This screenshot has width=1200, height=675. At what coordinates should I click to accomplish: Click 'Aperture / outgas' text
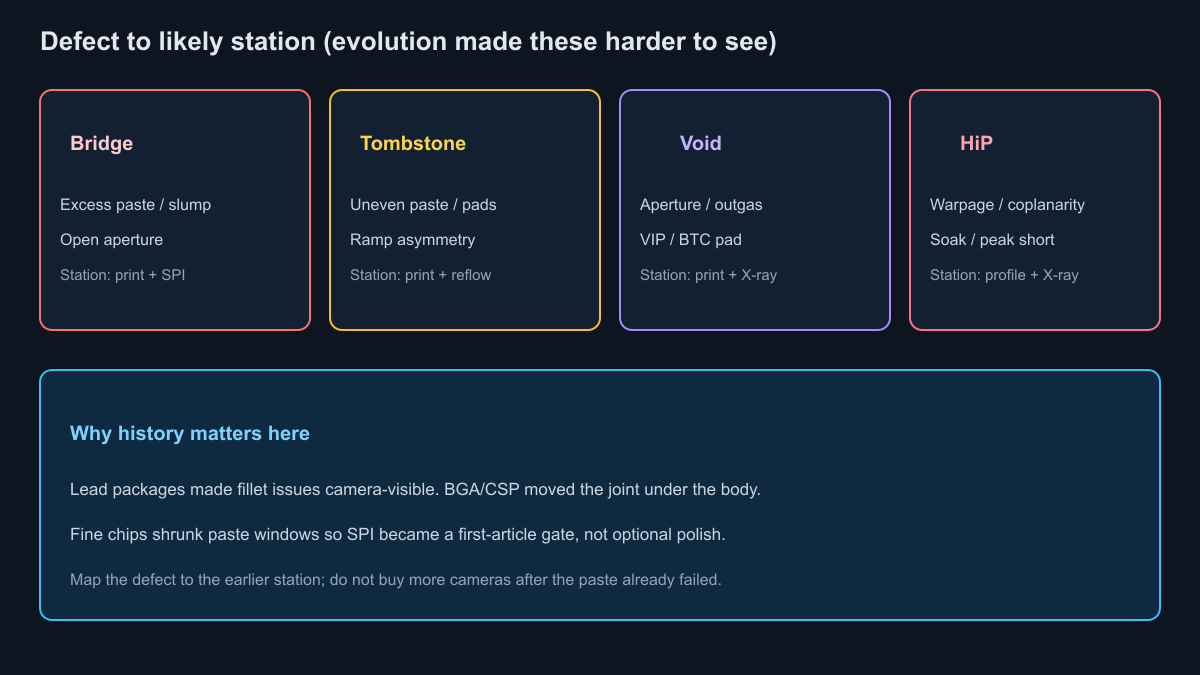[701, 205]
